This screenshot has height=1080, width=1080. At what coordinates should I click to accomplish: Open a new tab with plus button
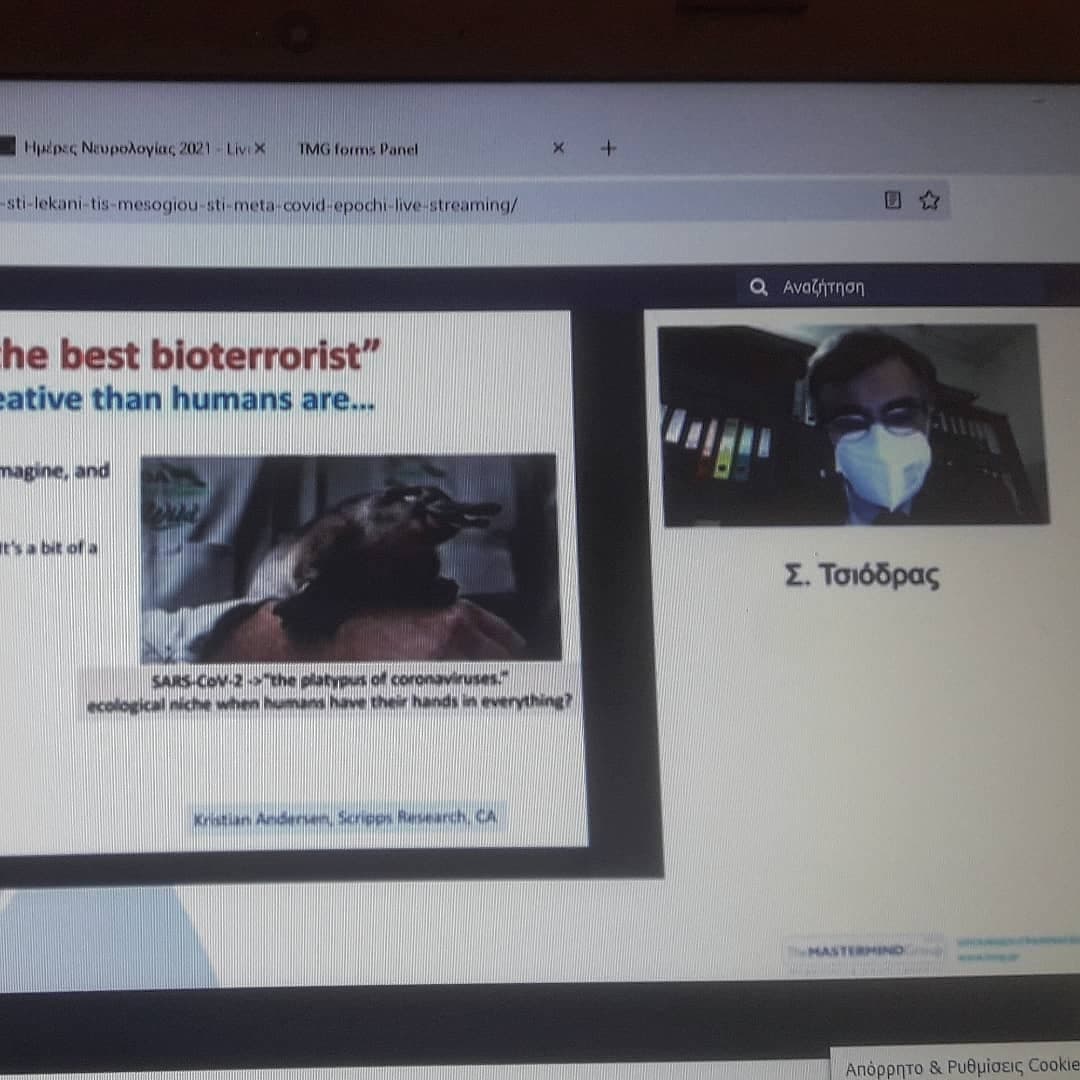(x=608, y=148)
